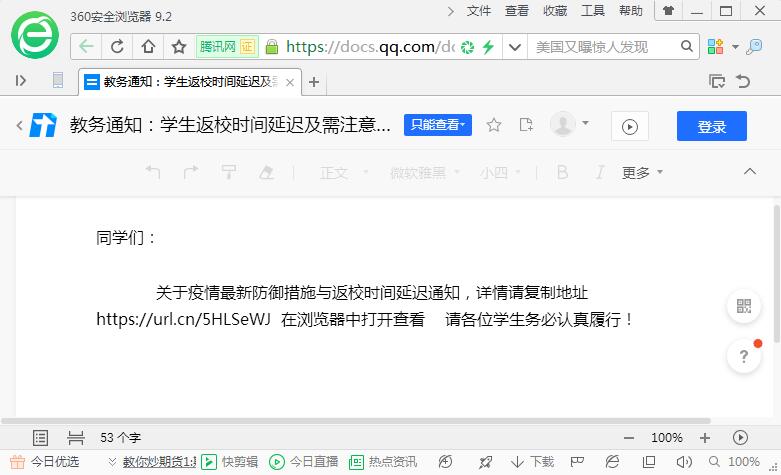Open the 文件 menu
Viewport: 781px width, 475px height.
click(x=479, y=10)
